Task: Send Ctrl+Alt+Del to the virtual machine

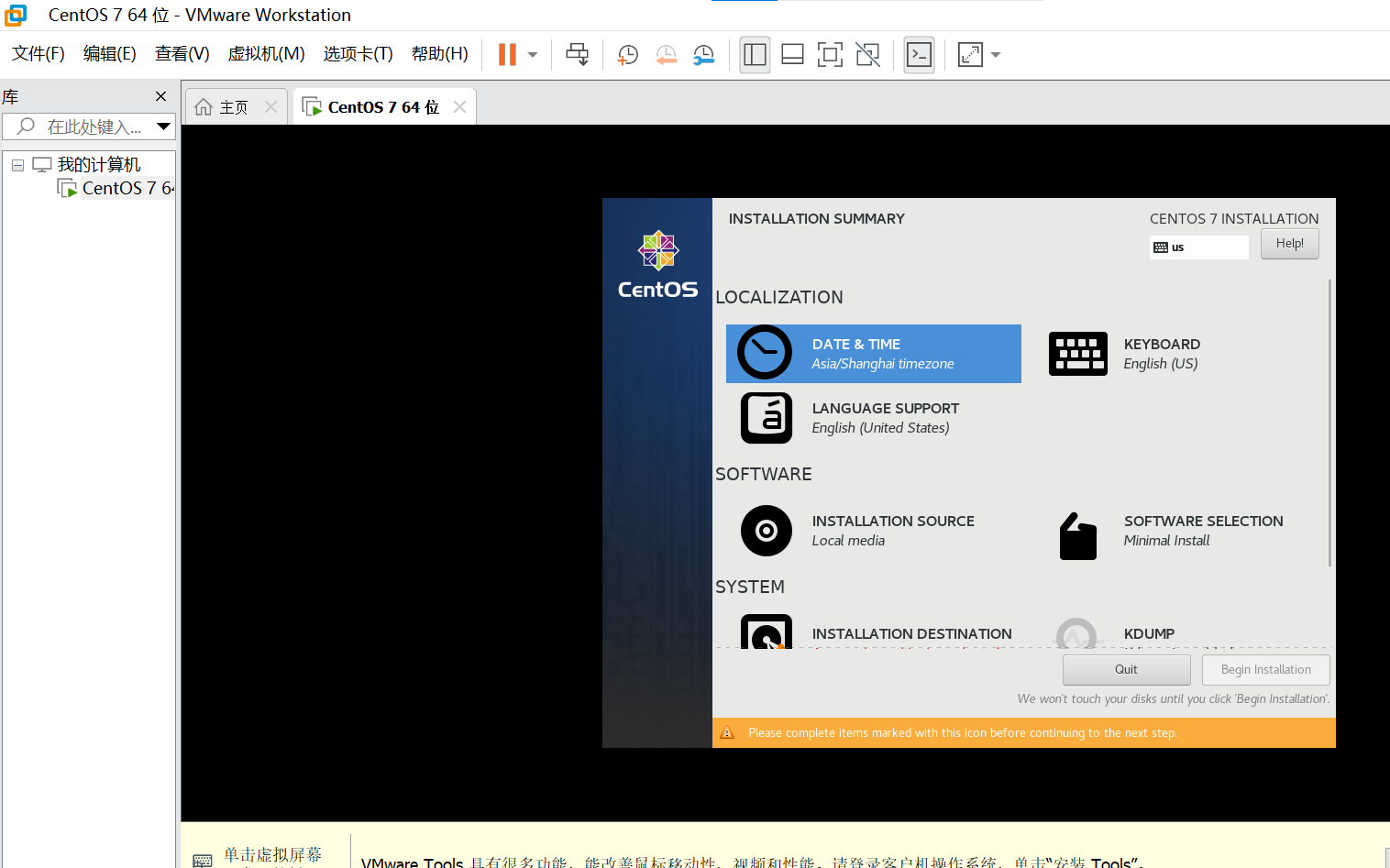Action: point(578,55)
